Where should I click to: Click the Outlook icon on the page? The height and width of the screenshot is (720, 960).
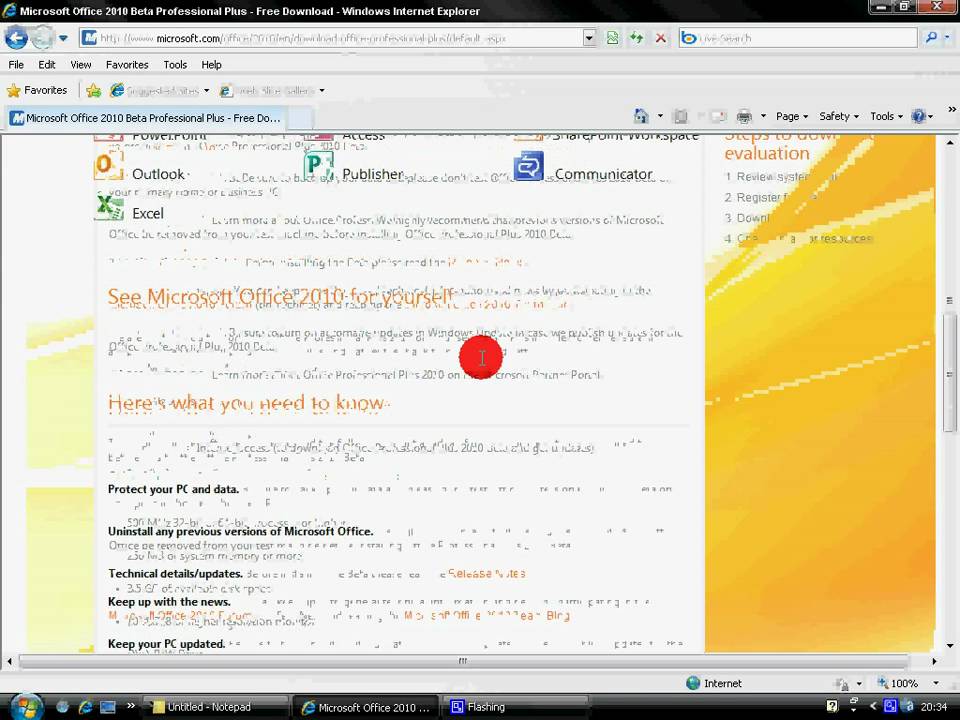[108, 165]
